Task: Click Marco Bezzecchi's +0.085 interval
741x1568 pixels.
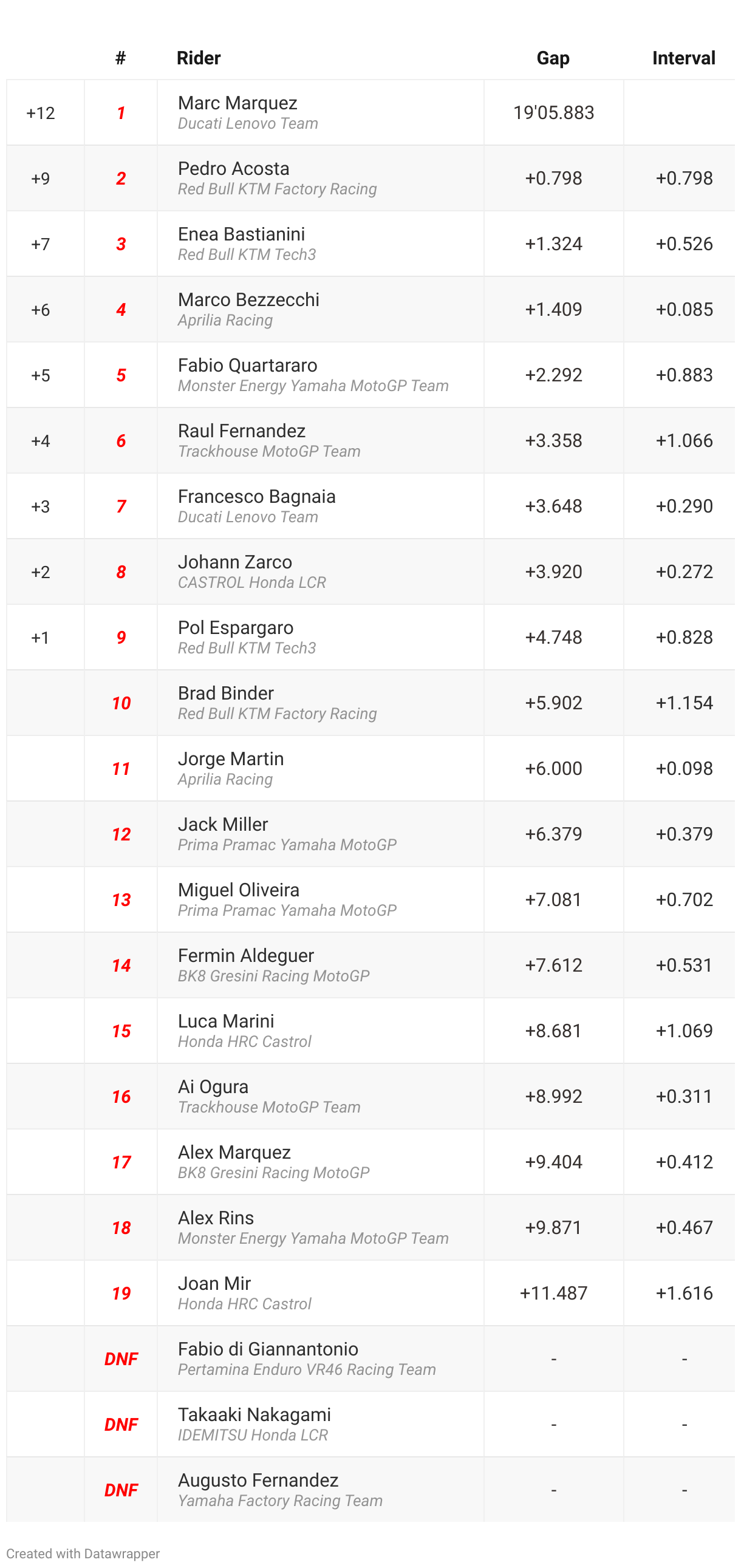Action: coord(684,309)
